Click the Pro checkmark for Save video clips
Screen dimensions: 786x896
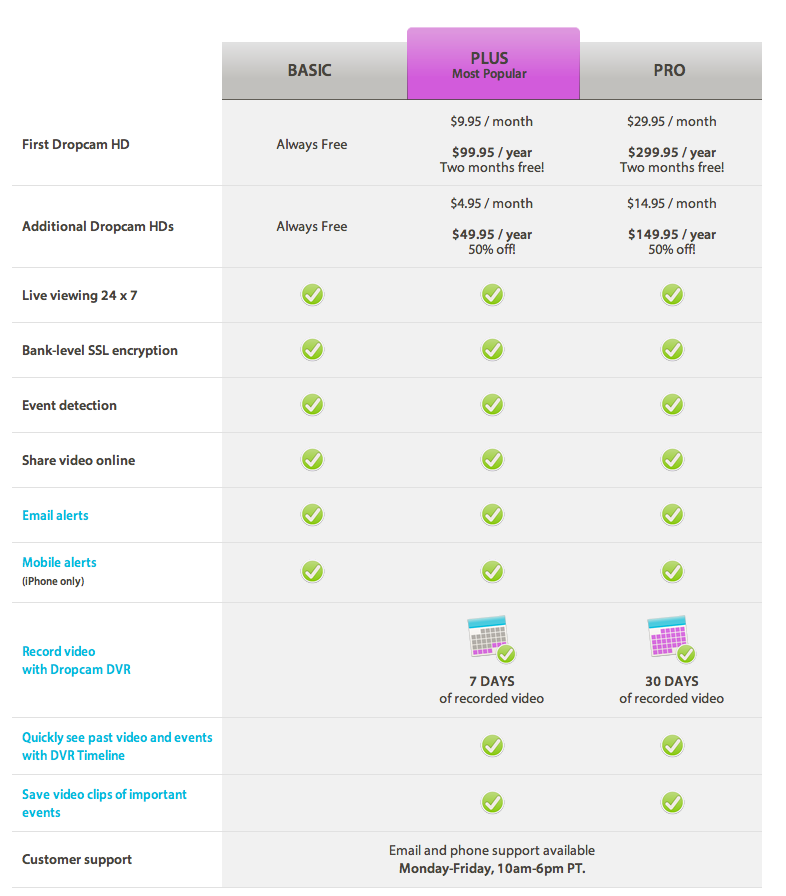point(672,803)
